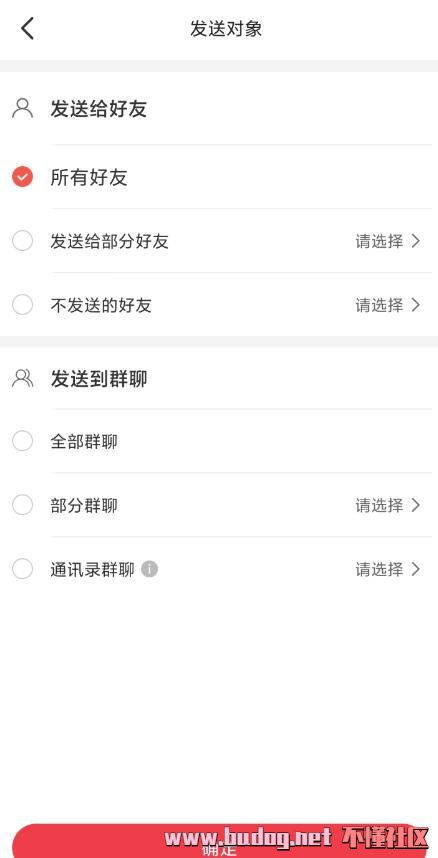Tap the 发送对象 page title

pos(226,28)
